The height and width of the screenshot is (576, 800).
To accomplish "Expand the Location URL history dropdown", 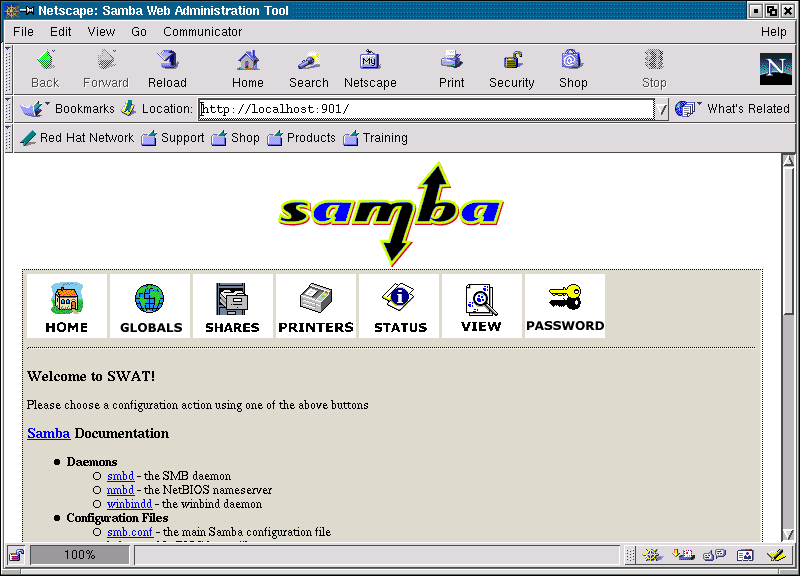I will (x=661, y=110).
